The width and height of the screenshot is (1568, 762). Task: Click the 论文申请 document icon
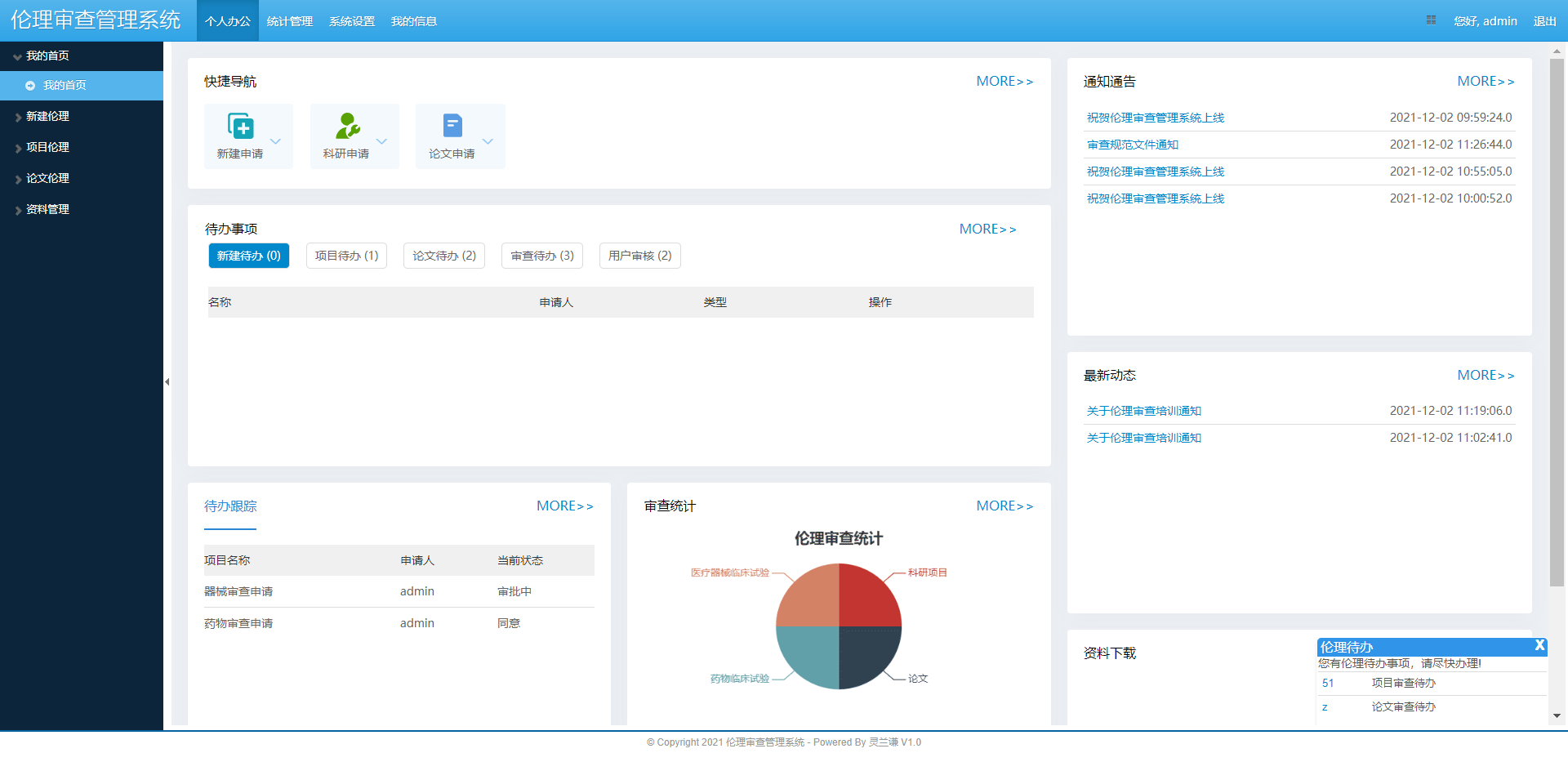point(452,126)
